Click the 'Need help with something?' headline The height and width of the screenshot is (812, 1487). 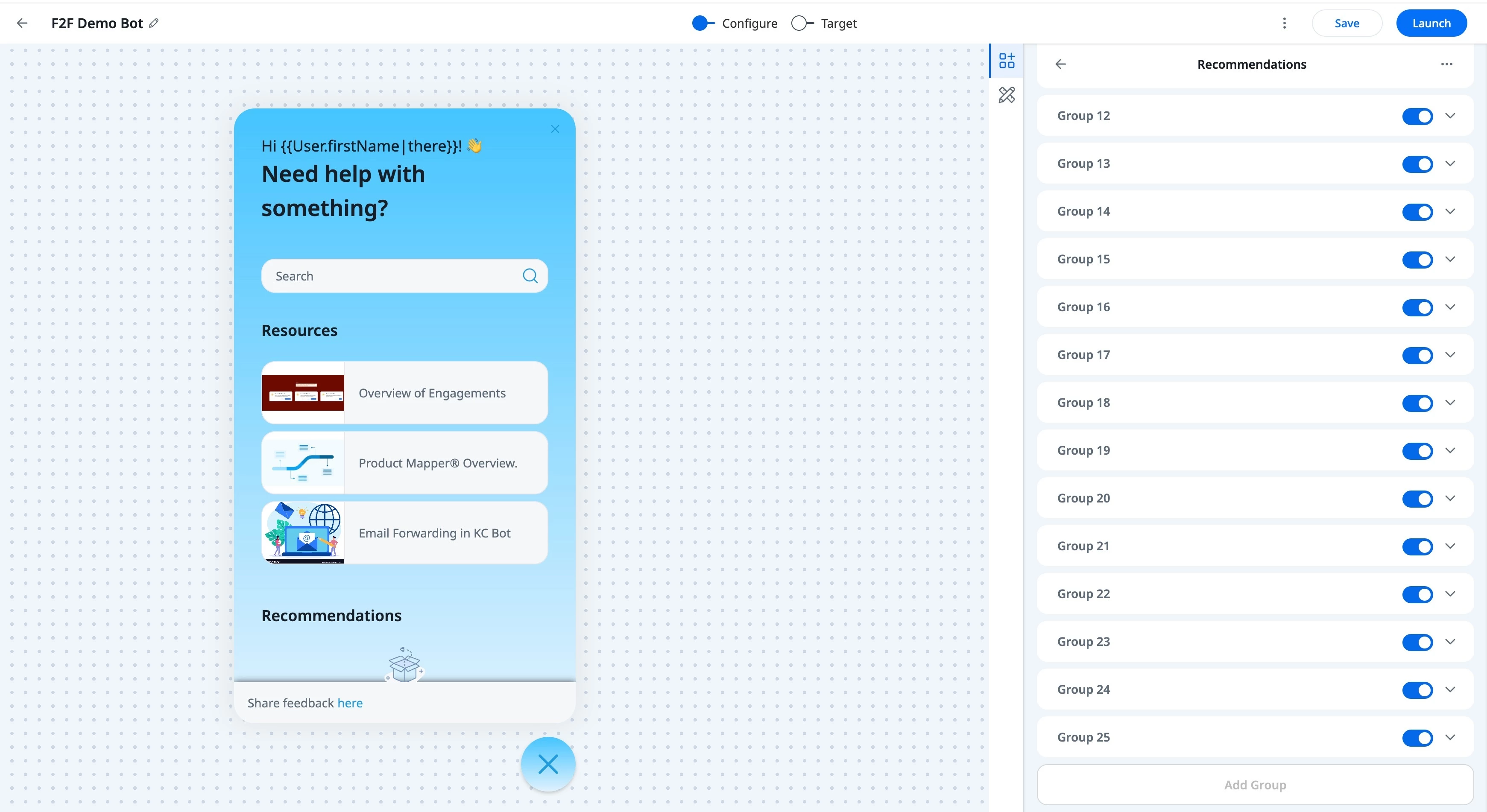[343, 191]
